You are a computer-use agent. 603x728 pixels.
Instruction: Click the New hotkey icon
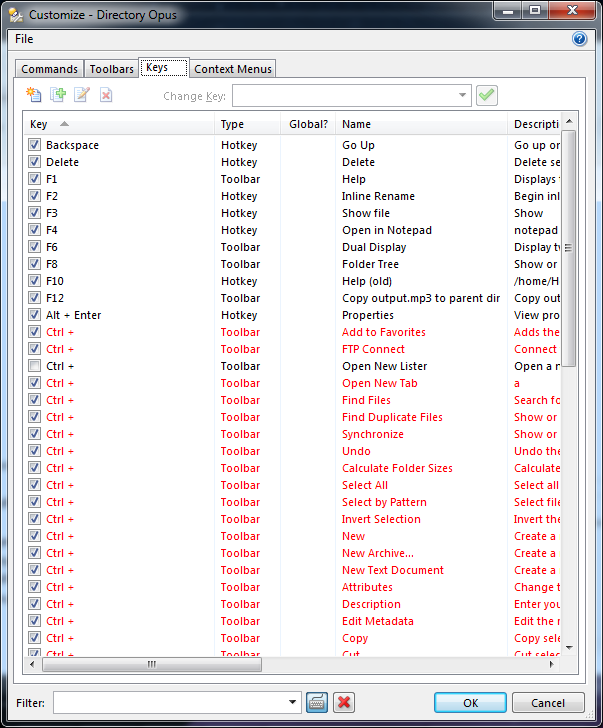tap(33, 95)
